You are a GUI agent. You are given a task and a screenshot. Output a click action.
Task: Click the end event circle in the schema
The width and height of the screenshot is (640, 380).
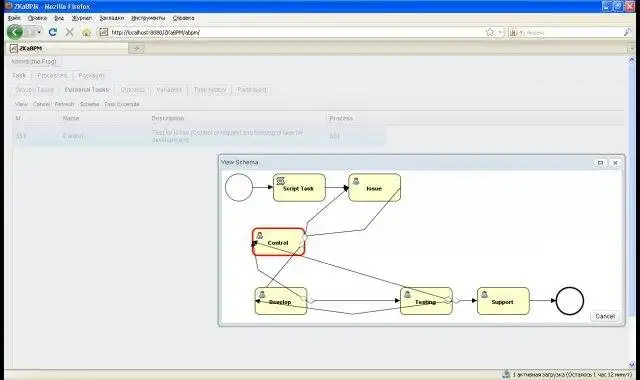(570, 301)
